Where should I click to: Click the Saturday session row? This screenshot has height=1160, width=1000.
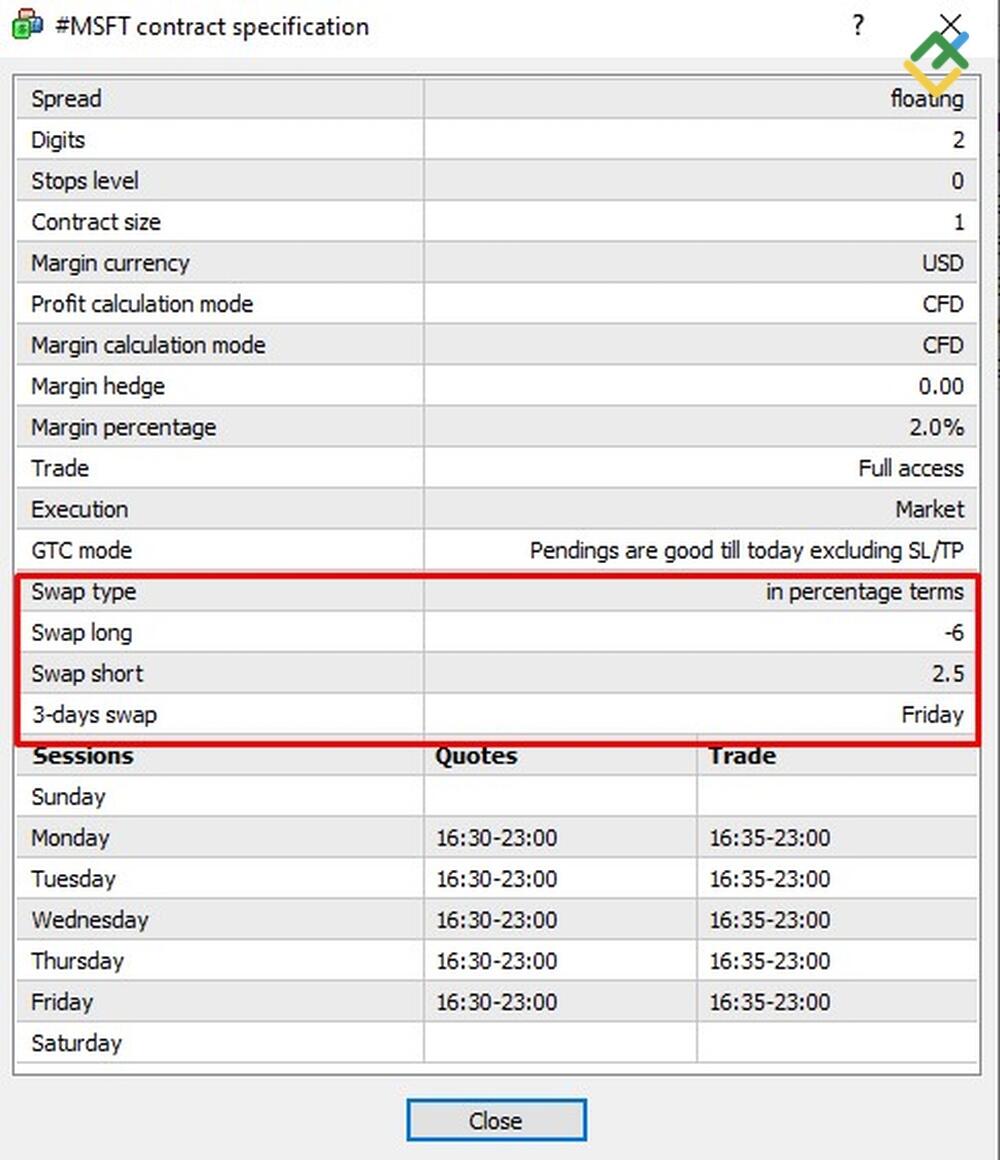pos(76,1043)
